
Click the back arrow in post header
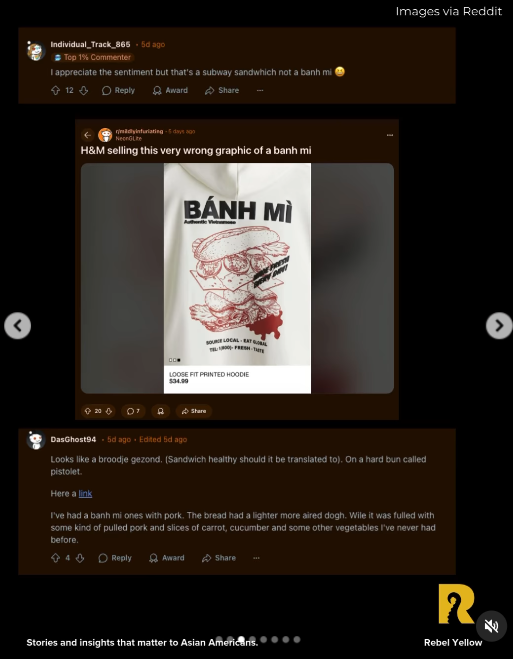click(87, 135)
